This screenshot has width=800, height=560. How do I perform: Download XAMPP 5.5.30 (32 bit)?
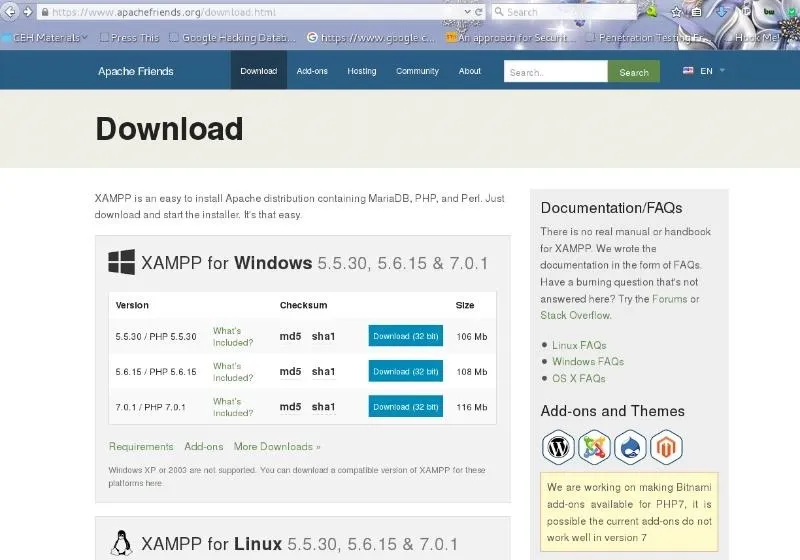pos(406,336)
